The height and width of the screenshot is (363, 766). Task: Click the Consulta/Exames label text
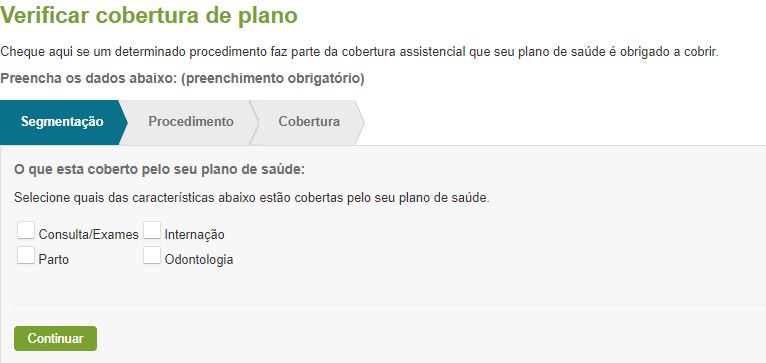[x=88, y=235]
